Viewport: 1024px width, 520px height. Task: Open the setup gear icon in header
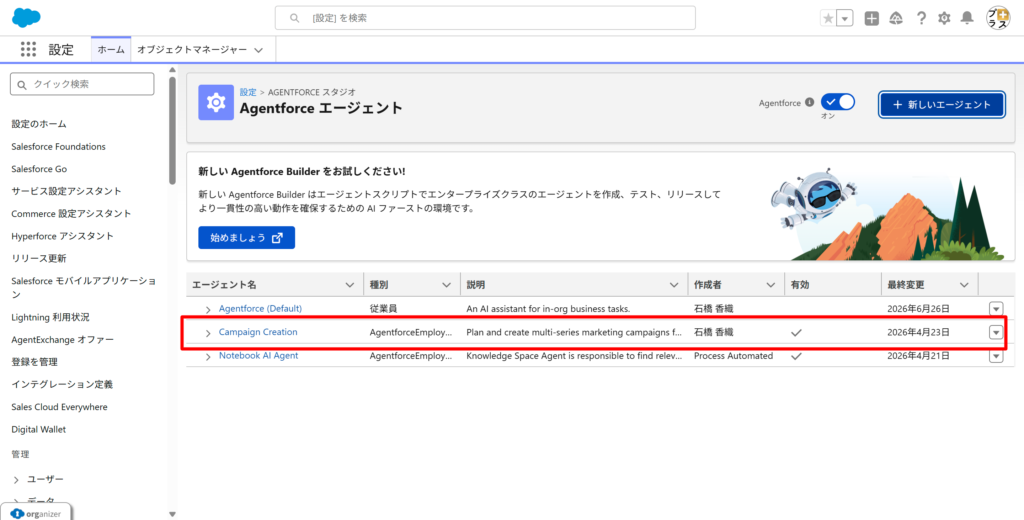click(944, 18)
